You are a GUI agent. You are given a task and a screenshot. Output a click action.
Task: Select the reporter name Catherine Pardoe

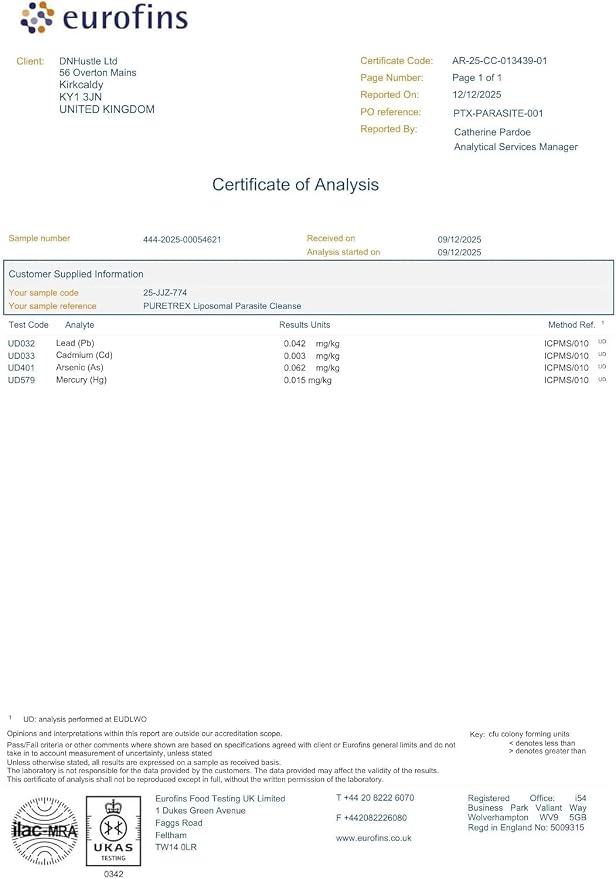pos(492,132)
